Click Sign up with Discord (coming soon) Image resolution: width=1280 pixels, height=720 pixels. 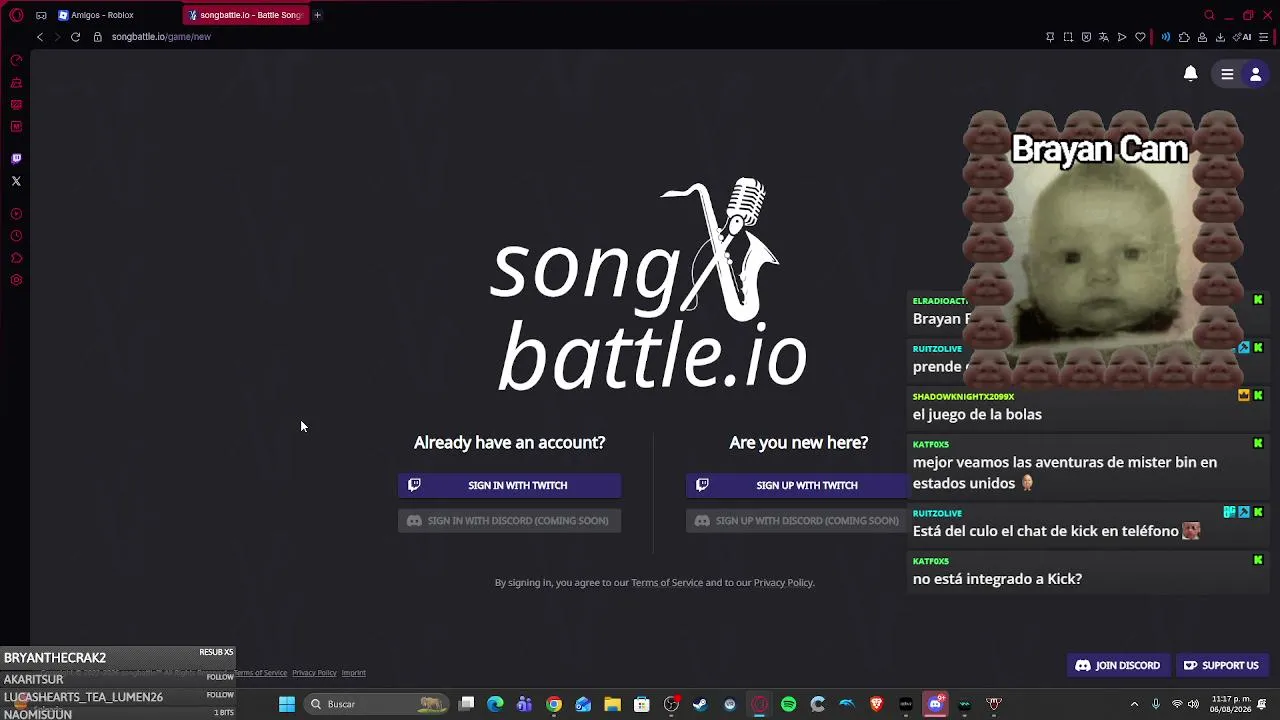[797, 521]
